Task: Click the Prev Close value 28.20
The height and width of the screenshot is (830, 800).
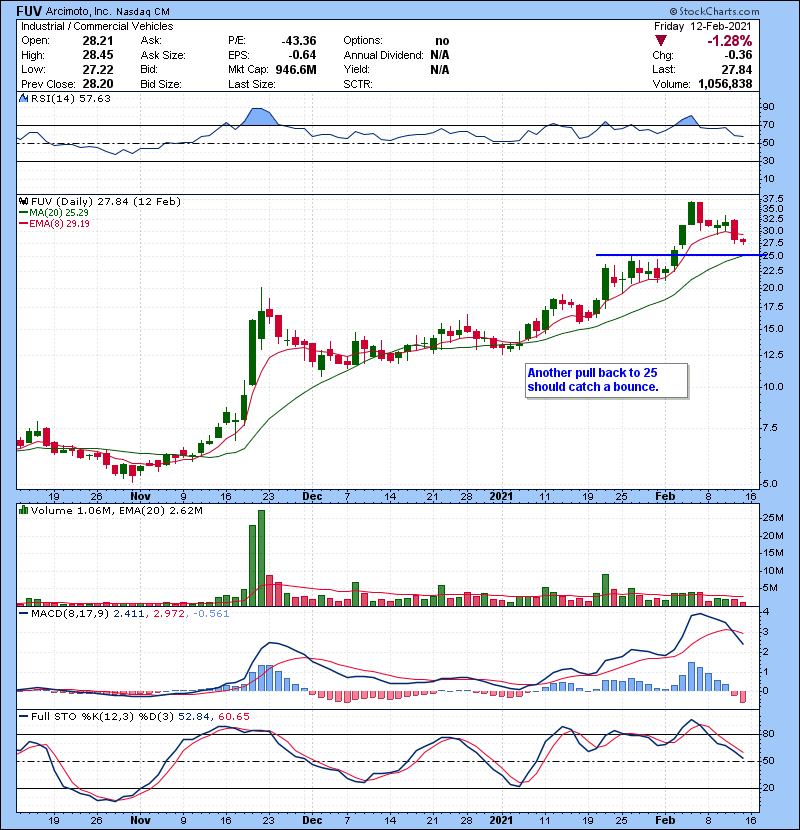Action: [x=98, y=84]
